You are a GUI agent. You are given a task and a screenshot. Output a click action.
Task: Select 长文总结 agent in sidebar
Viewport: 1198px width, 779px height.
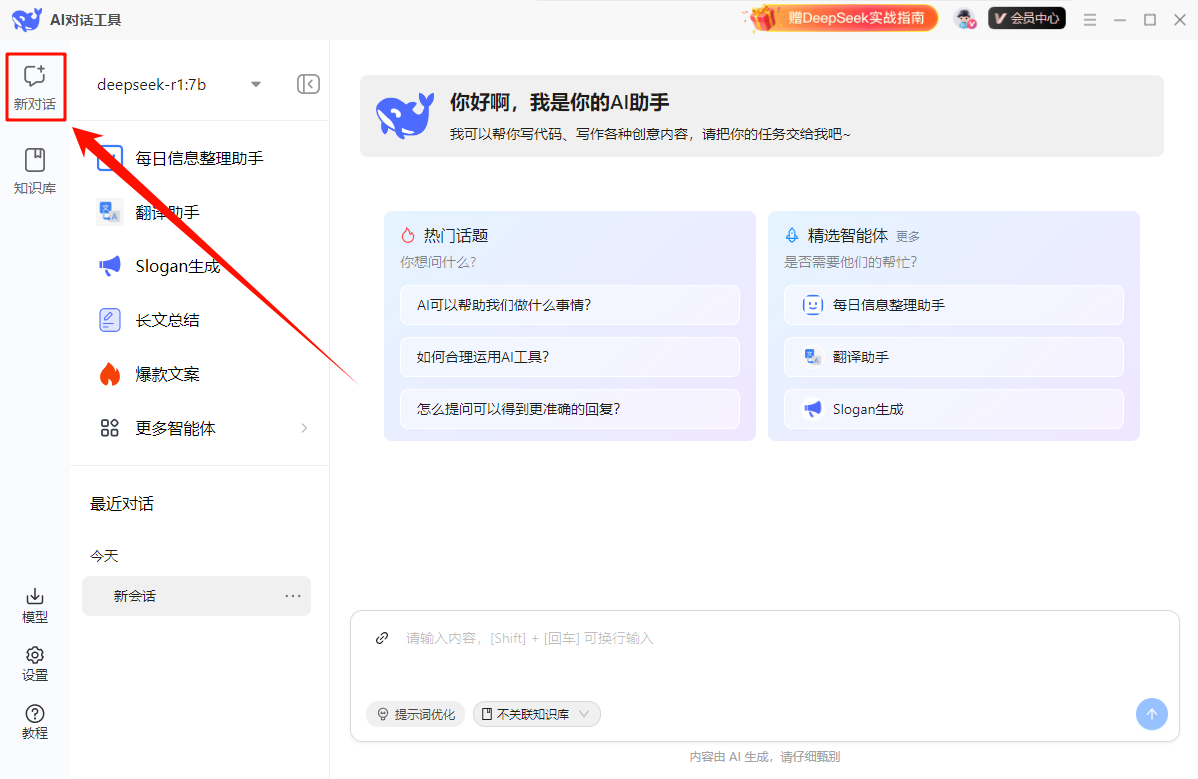pyautogui.click(x=167, y=320)
